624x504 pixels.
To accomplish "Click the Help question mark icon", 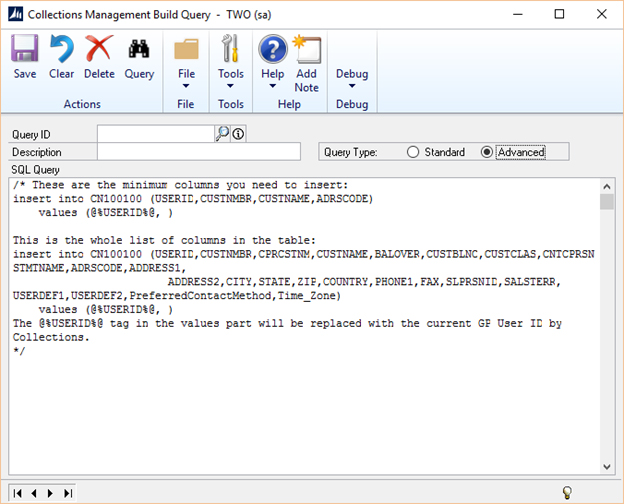I will pos(273,49).
